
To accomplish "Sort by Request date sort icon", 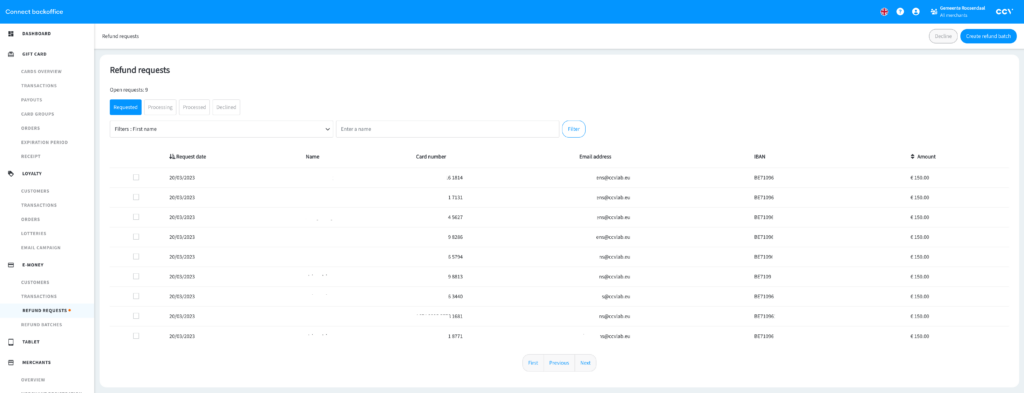I will pyautogui.click(x=172, y=157).
